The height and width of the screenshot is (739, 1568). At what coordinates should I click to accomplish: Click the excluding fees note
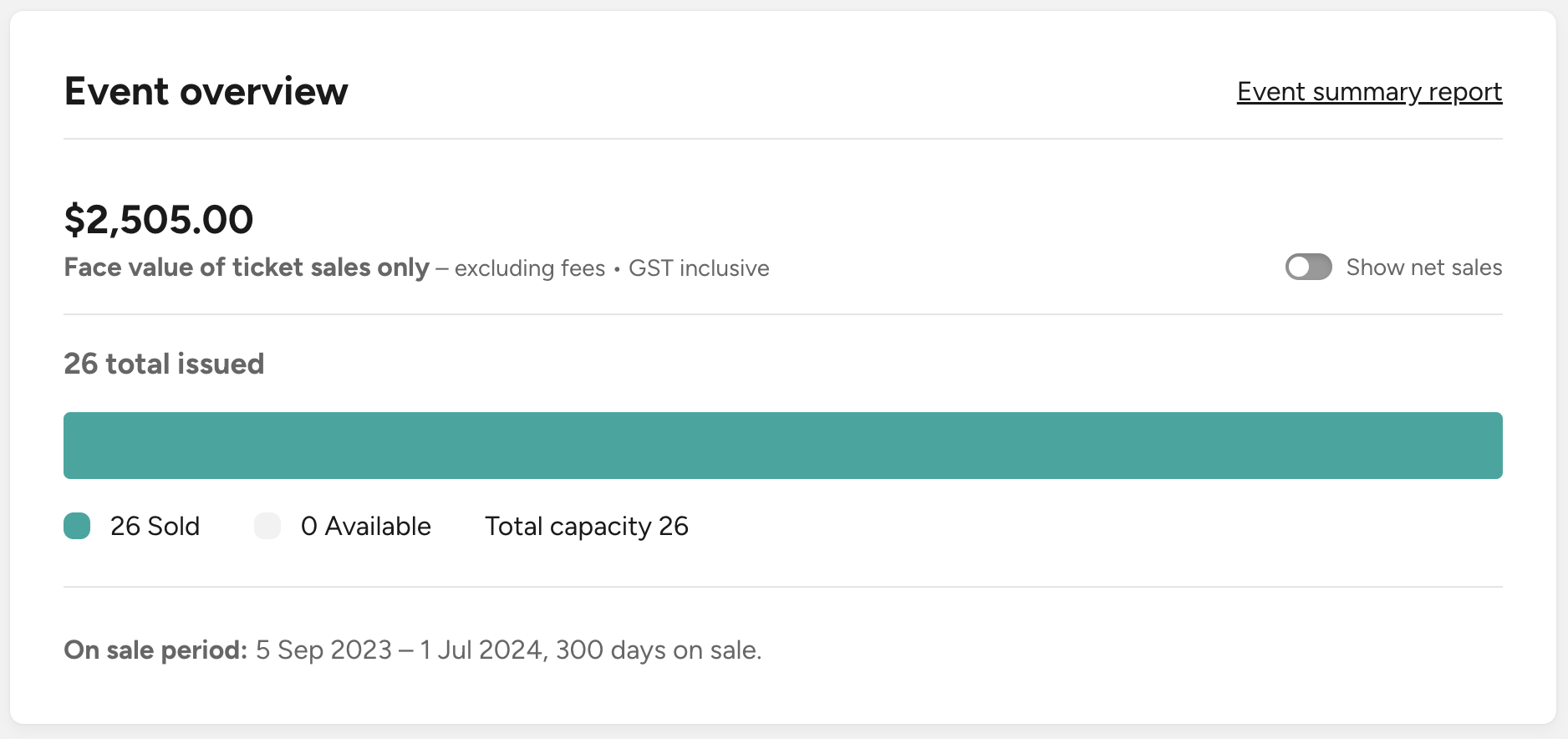click(x=529, y=268)
